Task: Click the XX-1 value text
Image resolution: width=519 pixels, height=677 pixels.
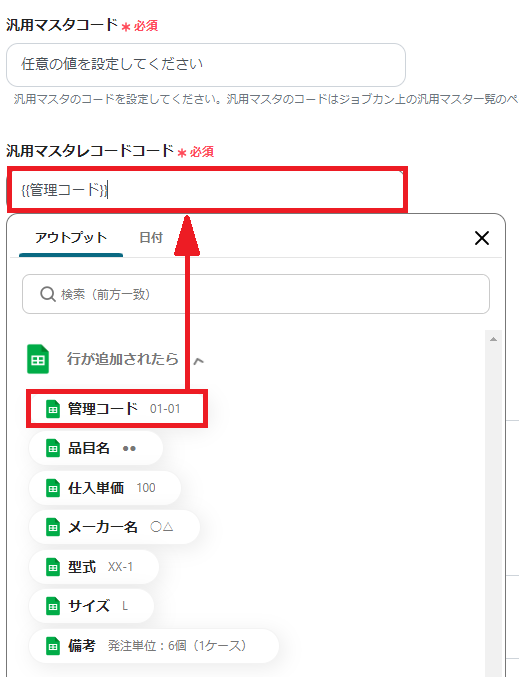Action: tap(120, 567)
